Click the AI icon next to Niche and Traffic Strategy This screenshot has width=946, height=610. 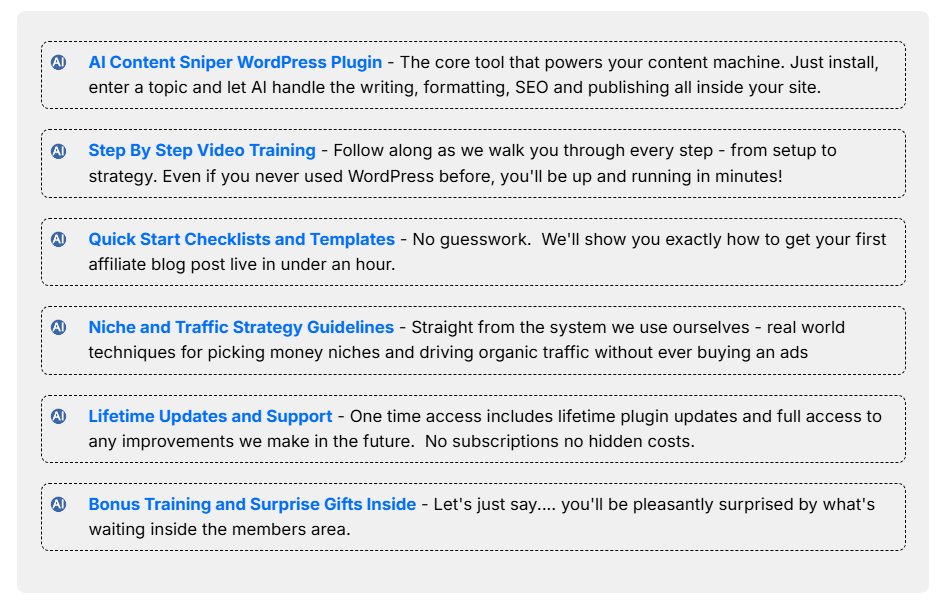59,328
